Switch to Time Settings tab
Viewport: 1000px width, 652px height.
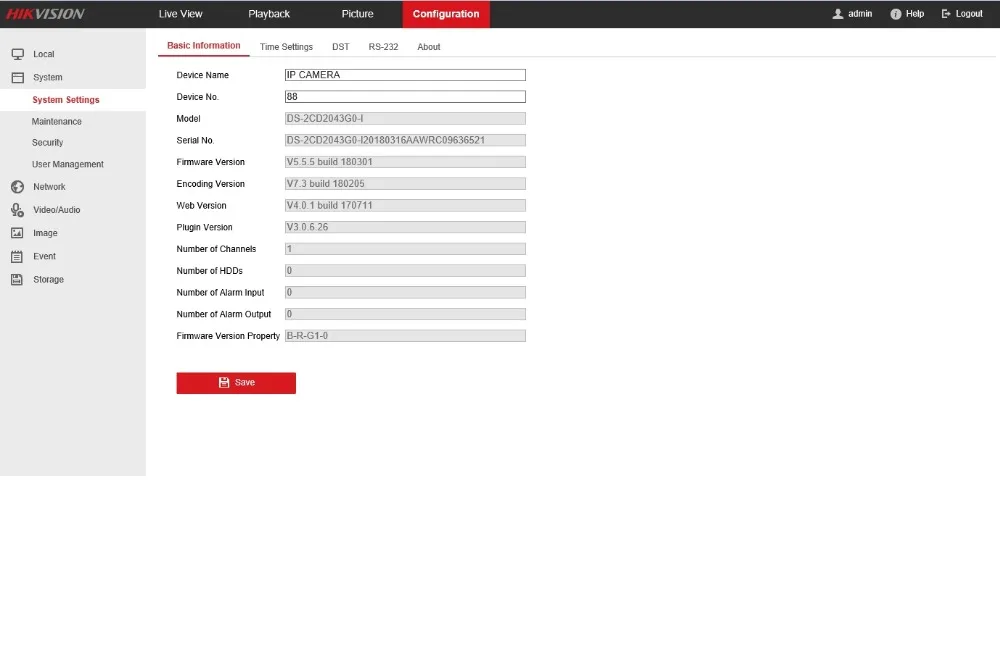click(x=286, y=47)
